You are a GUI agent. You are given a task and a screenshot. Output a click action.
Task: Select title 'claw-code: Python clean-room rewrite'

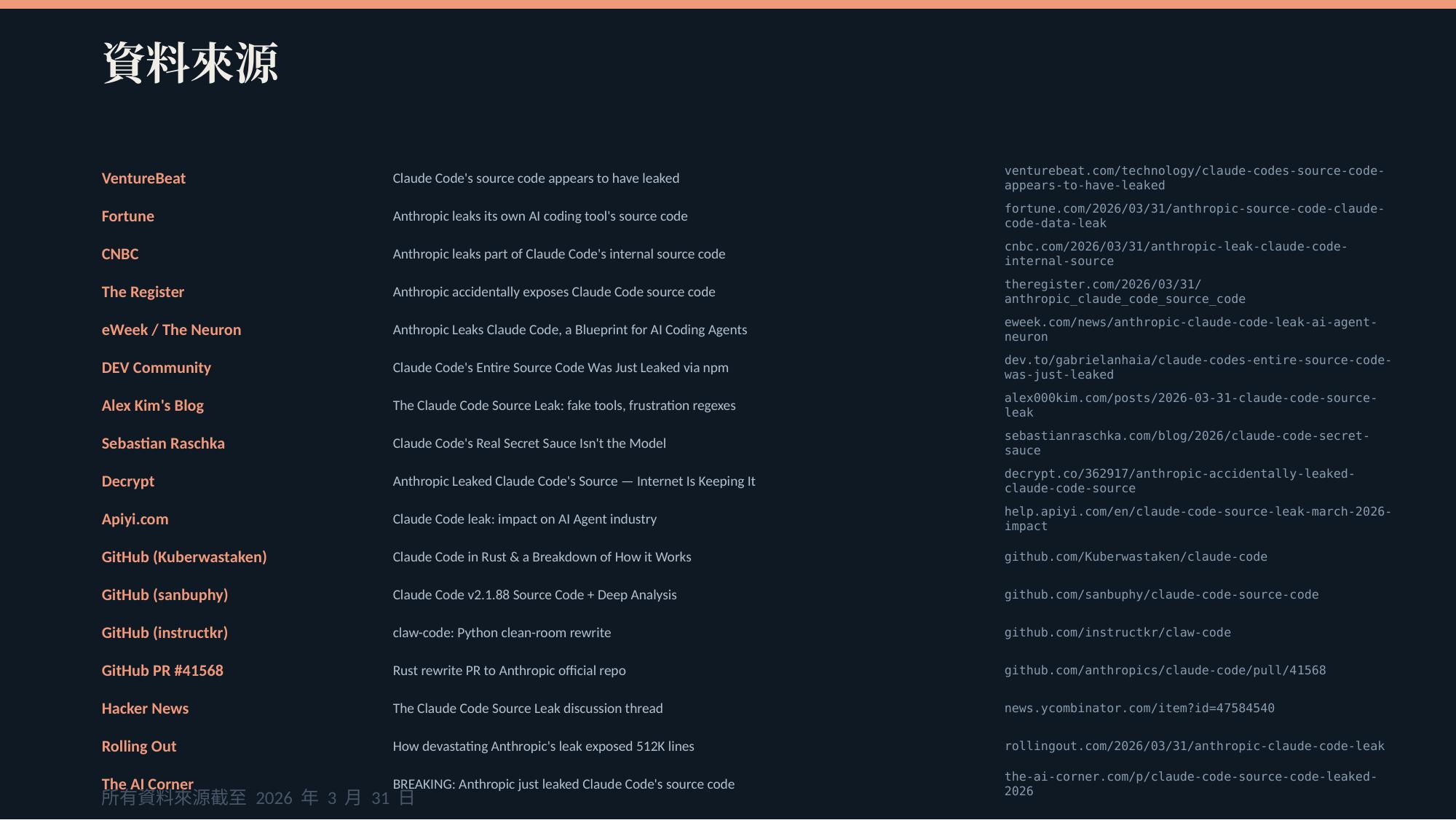pos(502,633)
